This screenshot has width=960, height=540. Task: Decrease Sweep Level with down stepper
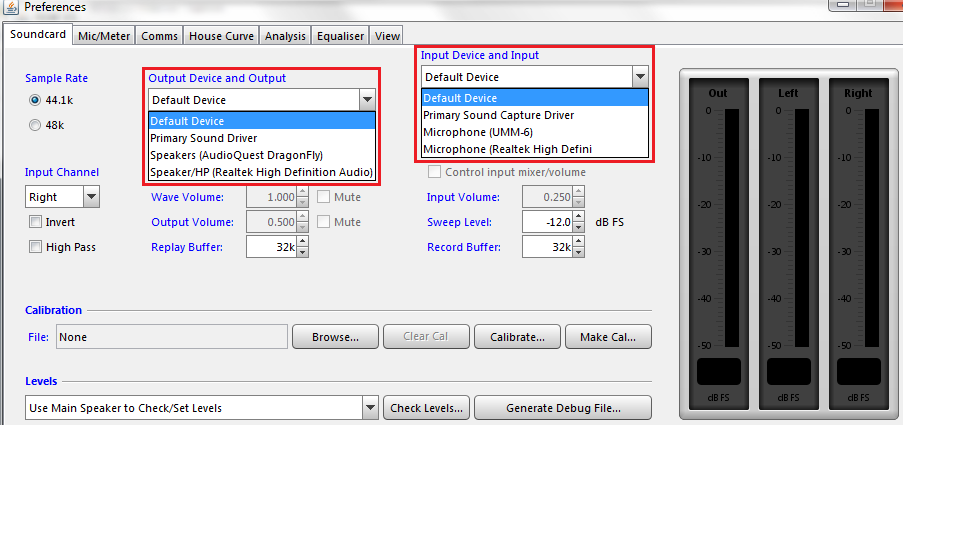tap(579, 227)
